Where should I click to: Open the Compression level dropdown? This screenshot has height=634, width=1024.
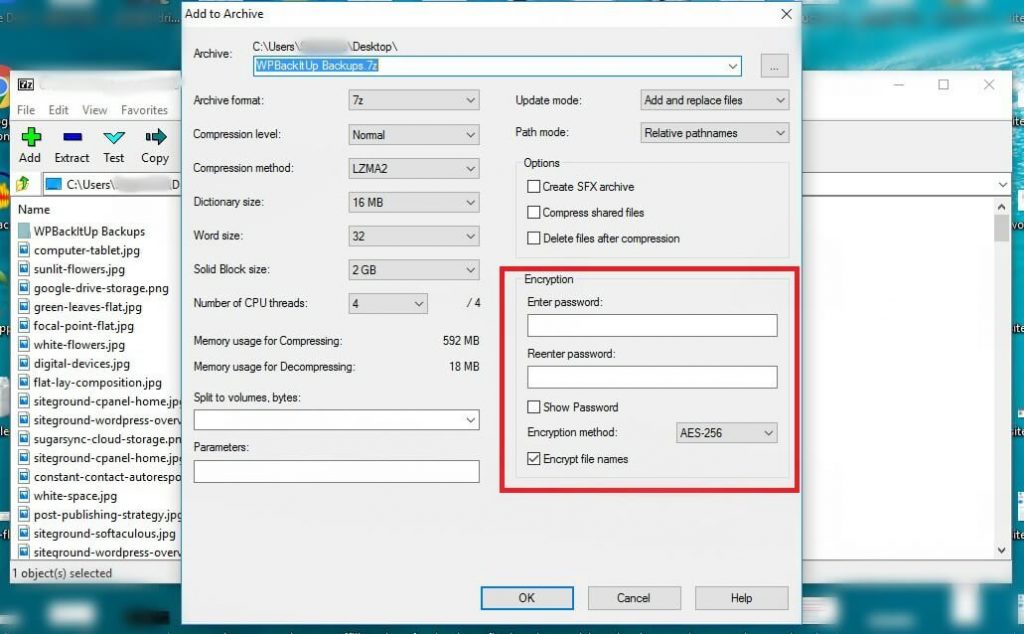coord(413,135)
